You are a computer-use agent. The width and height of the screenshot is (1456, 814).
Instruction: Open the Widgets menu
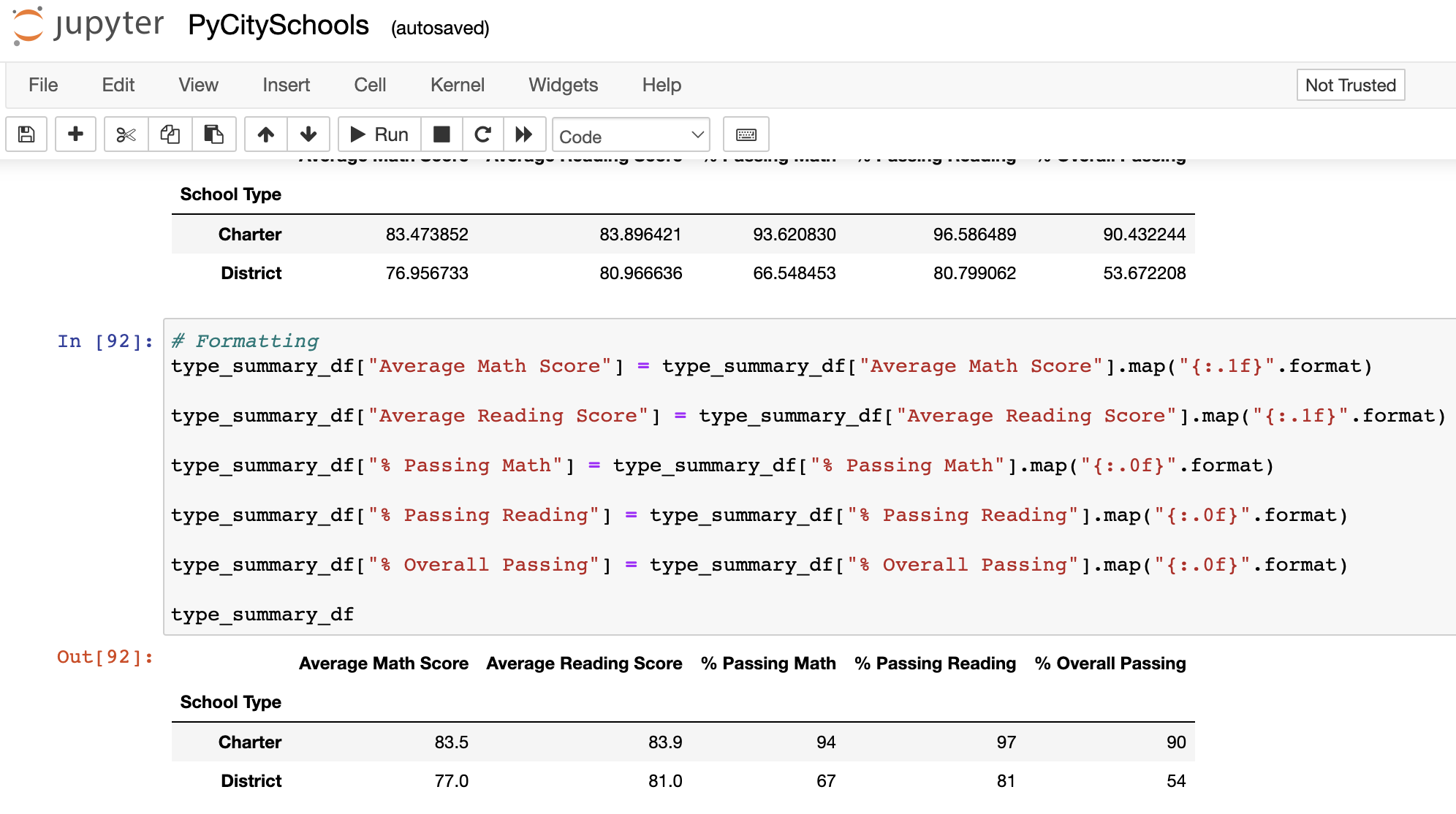[x=562, y=85]
